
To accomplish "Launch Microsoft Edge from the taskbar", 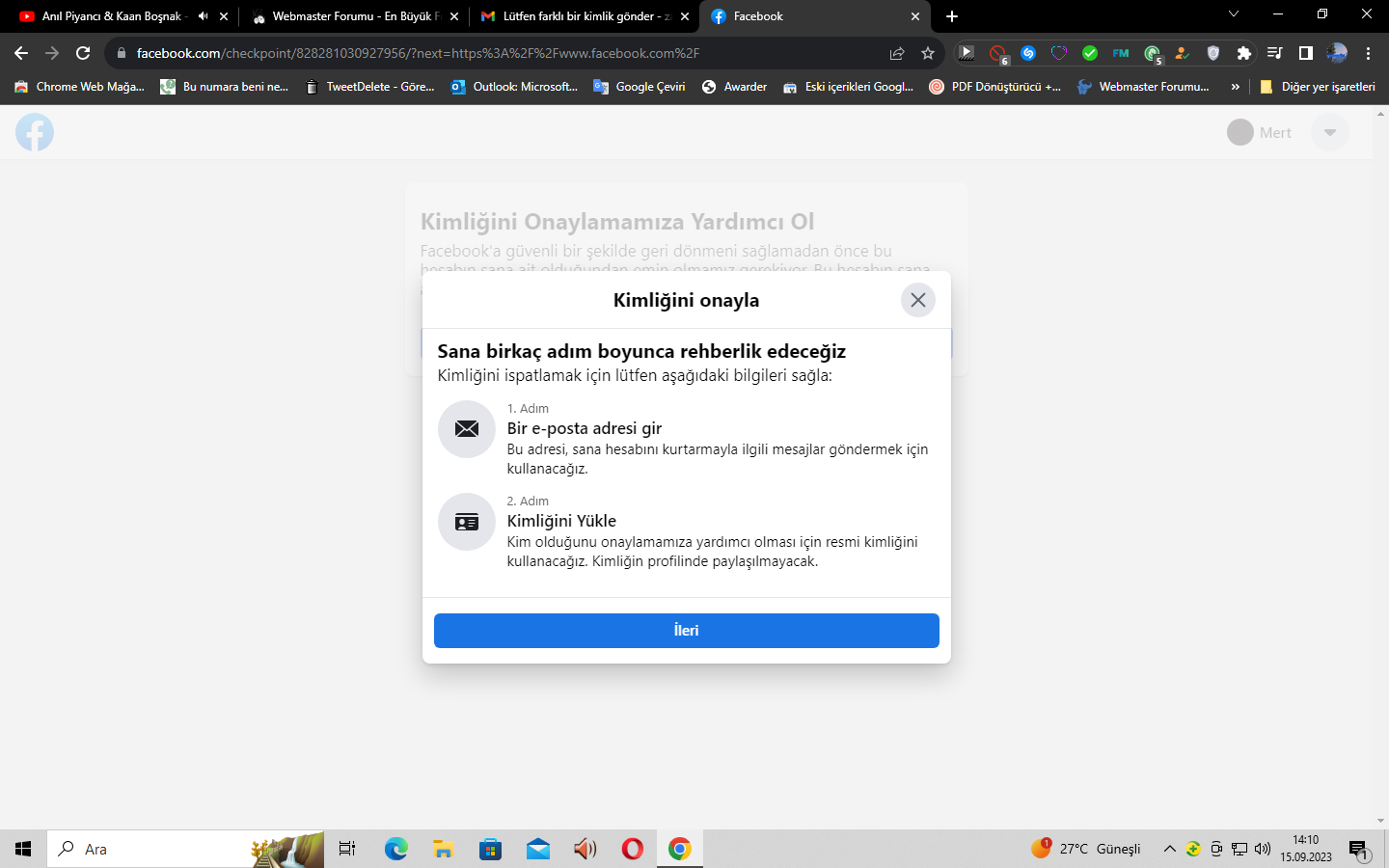I will (x=395, y=849).
